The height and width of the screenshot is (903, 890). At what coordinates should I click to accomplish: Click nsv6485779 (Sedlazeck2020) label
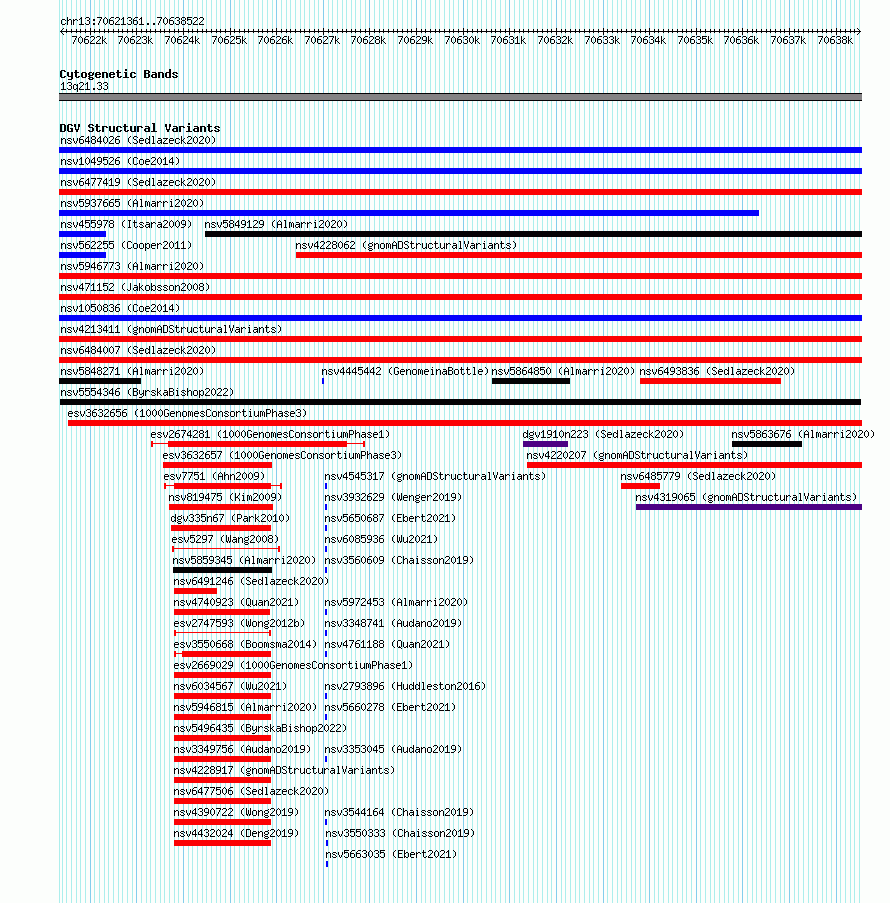click(x=698, y=477)
